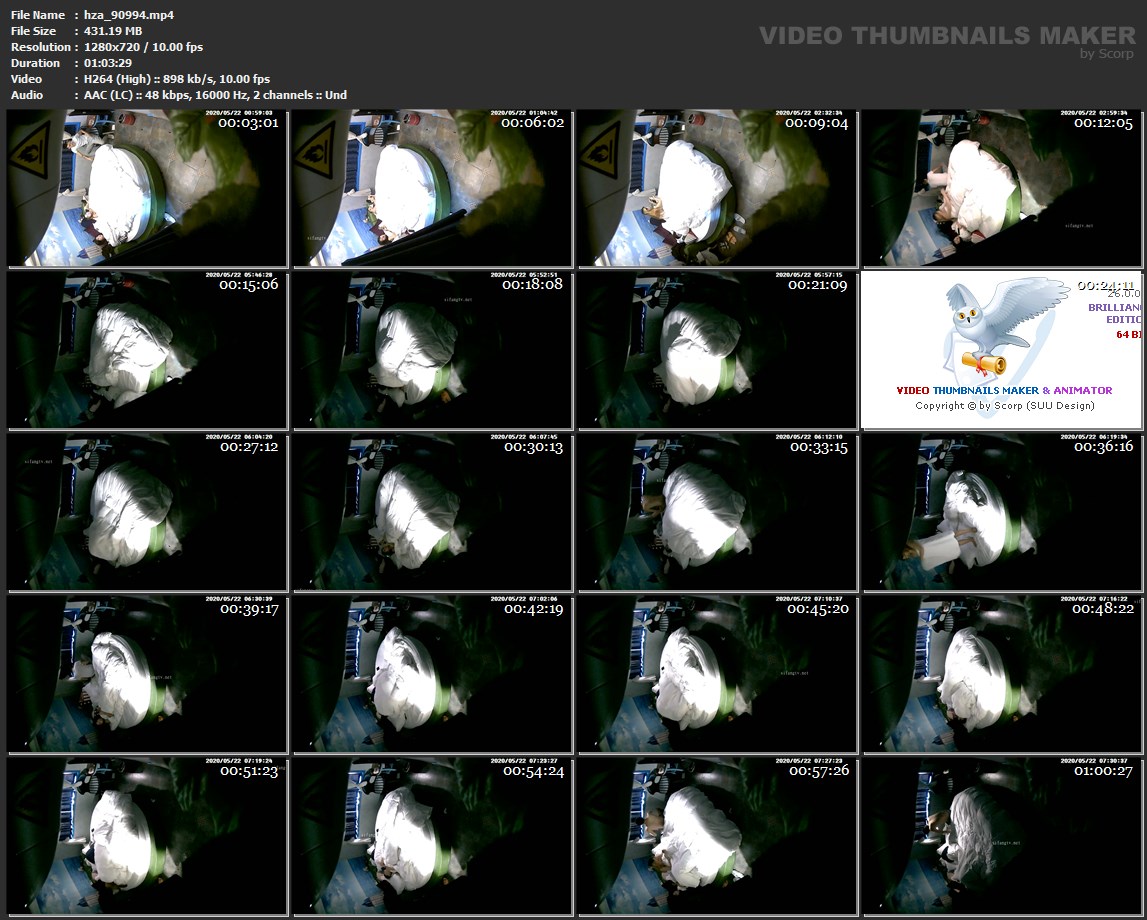This screenshot has width=1147, height=920.
Task: Click the VIDEO THUMBNAILS MAKER watermark title
Action: click(946, 36)
